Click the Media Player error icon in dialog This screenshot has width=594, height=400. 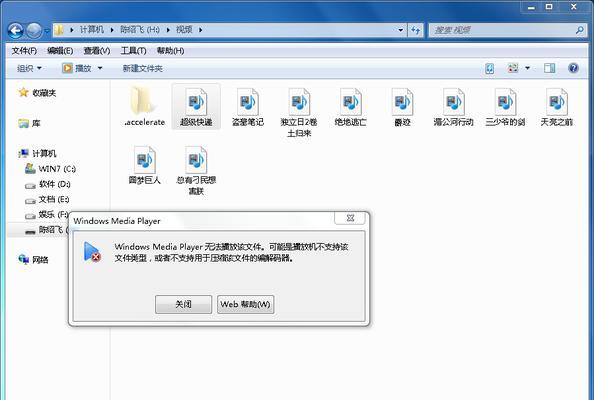point(92,252)
